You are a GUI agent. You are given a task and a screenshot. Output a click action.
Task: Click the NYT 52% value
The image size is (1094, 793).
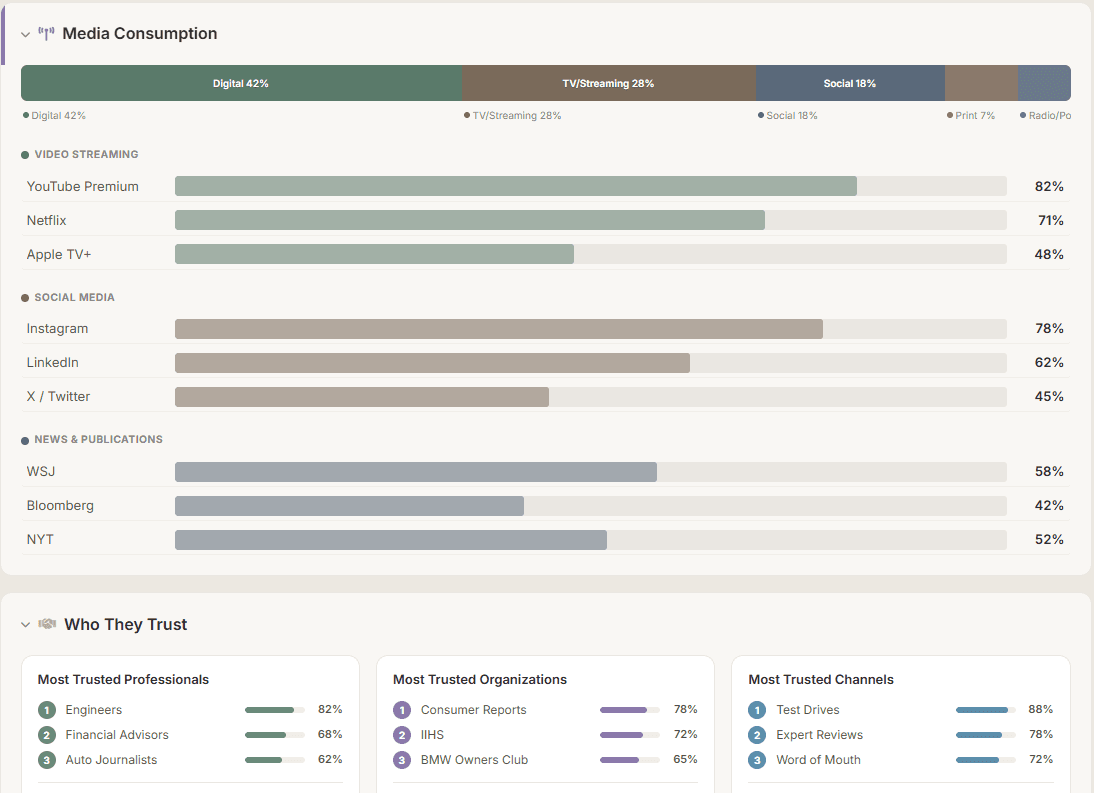click(1049, 540)
